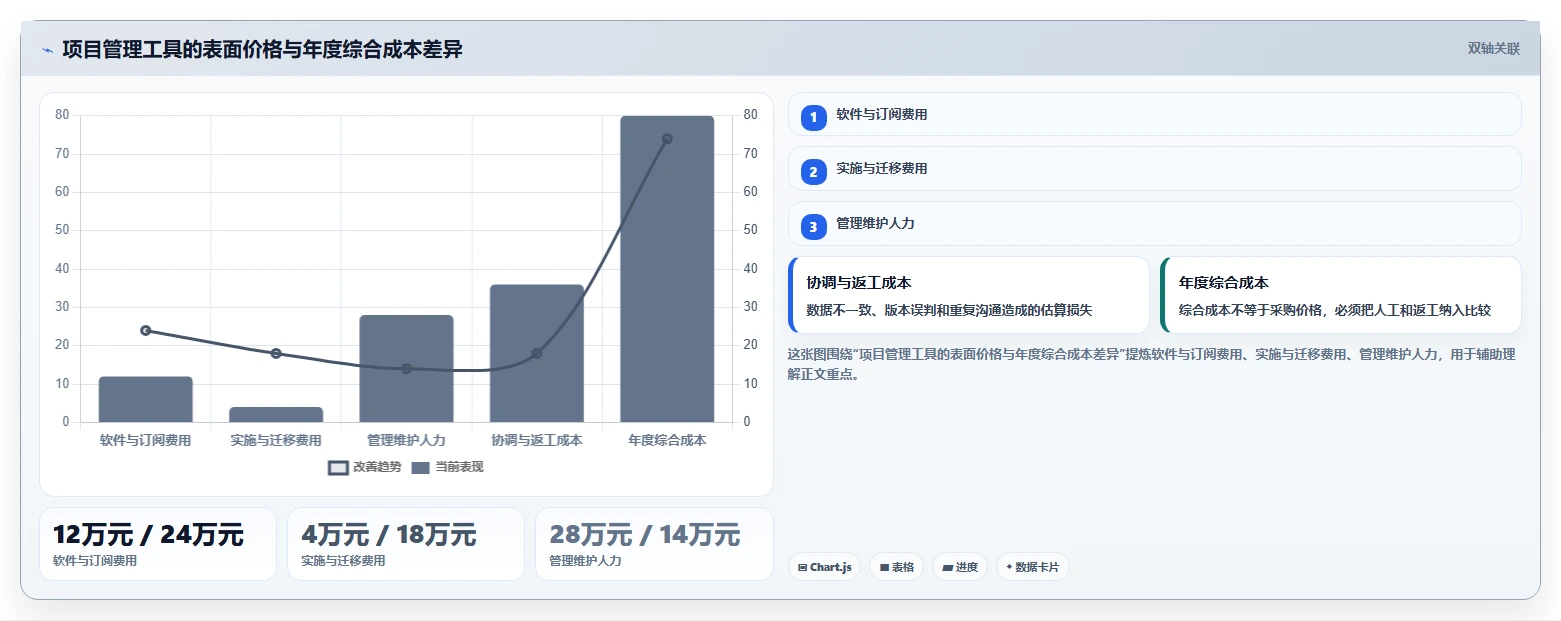Toggle the 改善趋势 legend item
The width and height of the screenshot is (1561, 621).
pyautogui.click(x=365, y=467)
